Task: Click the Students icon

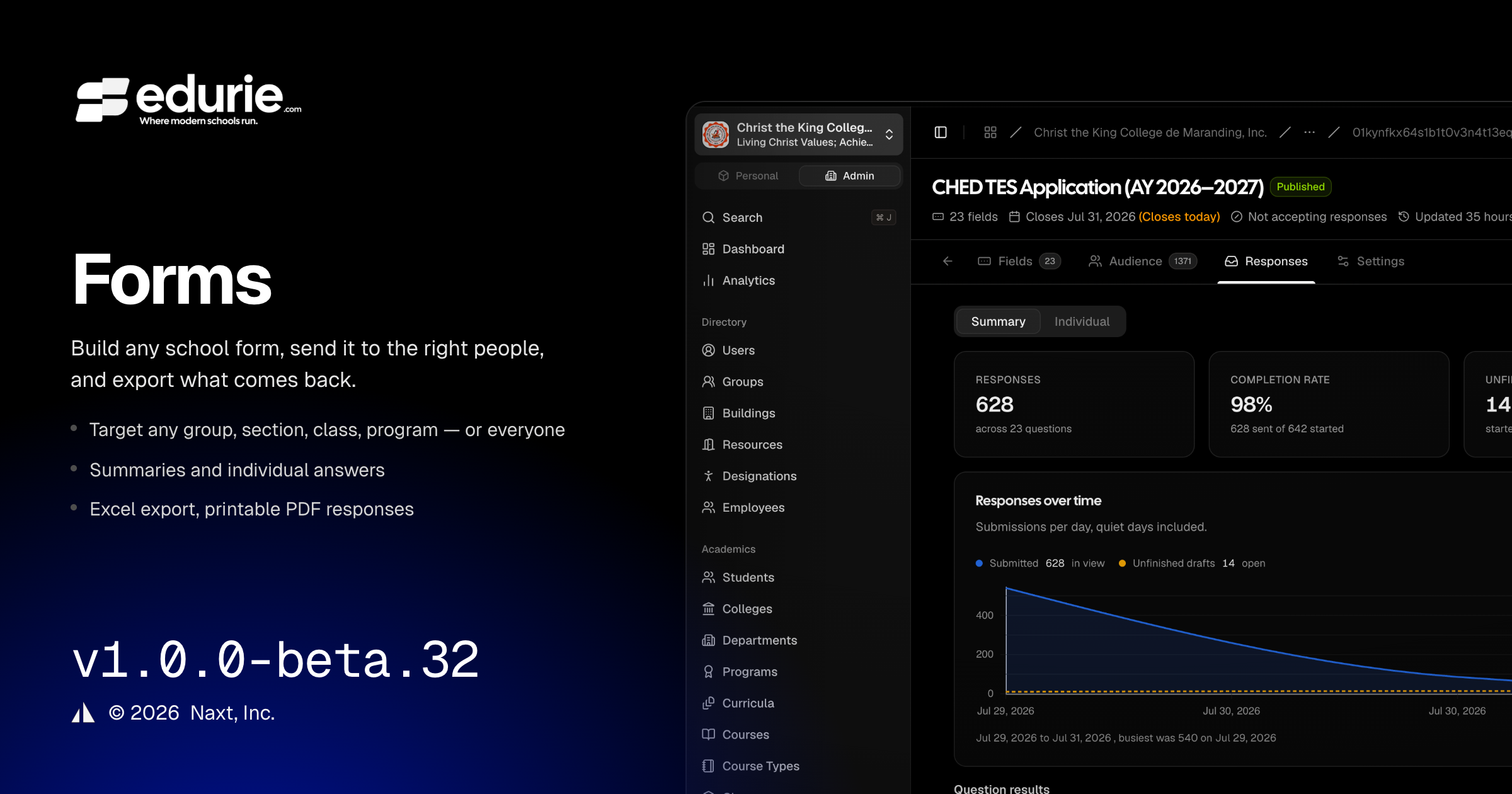Action: 709,577
